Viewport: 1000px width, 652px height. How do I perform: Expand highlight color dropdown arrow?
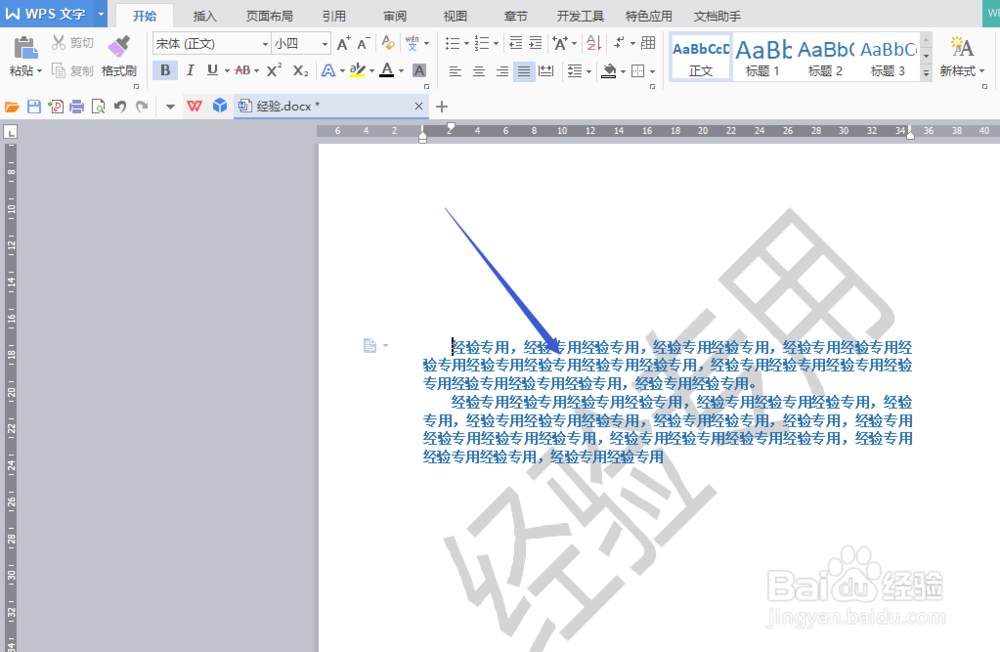tap(372, 71)
